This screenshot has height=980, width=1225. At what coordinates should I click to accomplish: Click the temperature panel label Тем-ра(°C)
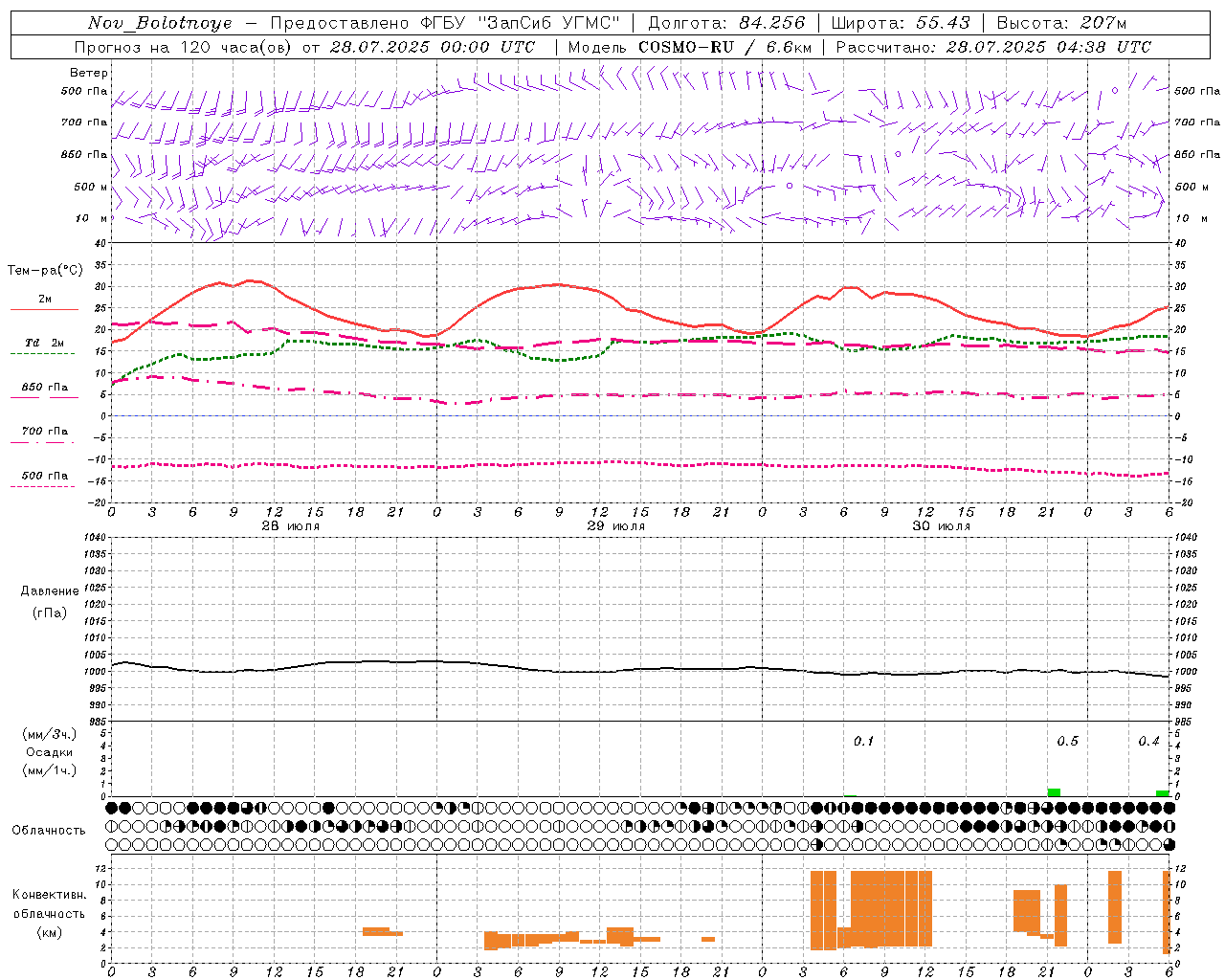click(45, 271)
